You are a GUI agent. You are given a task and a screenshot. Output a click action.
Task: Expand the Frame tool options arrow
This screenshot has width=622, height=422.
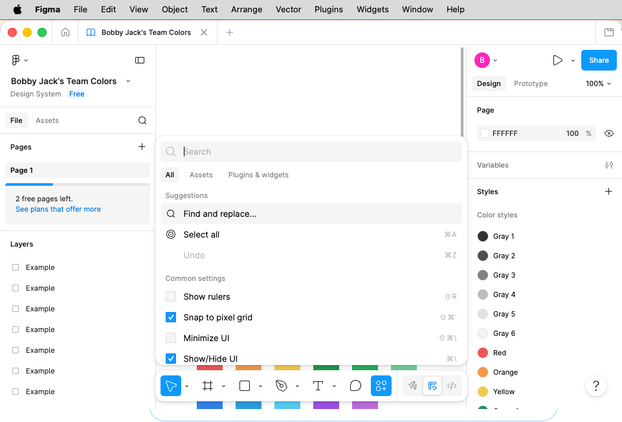pyautogui.click(x=223, y=386)
